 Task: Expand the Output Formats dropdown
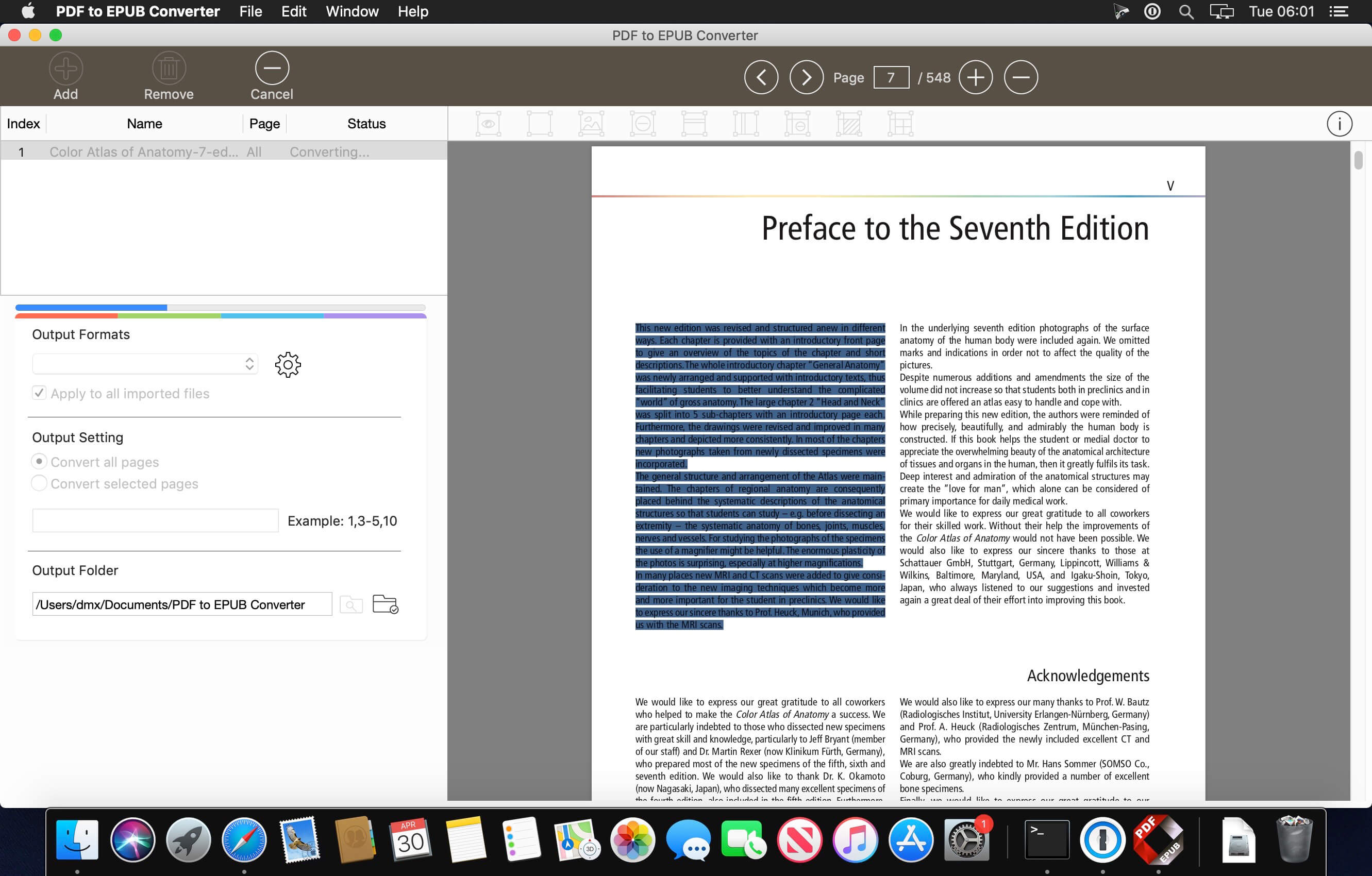pyautogui.click(x=145, y=364)
